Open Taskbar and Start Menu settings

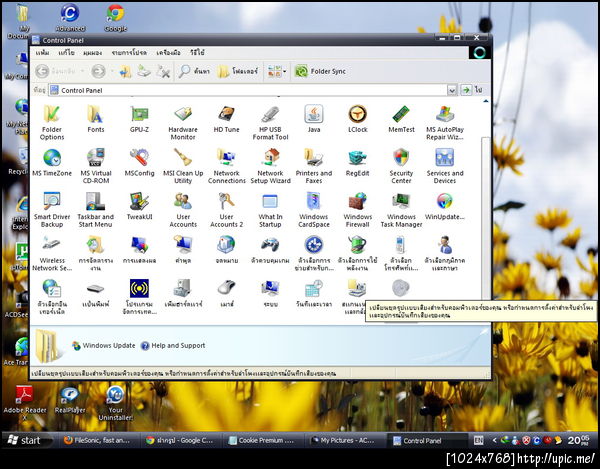tap(95, 210)
